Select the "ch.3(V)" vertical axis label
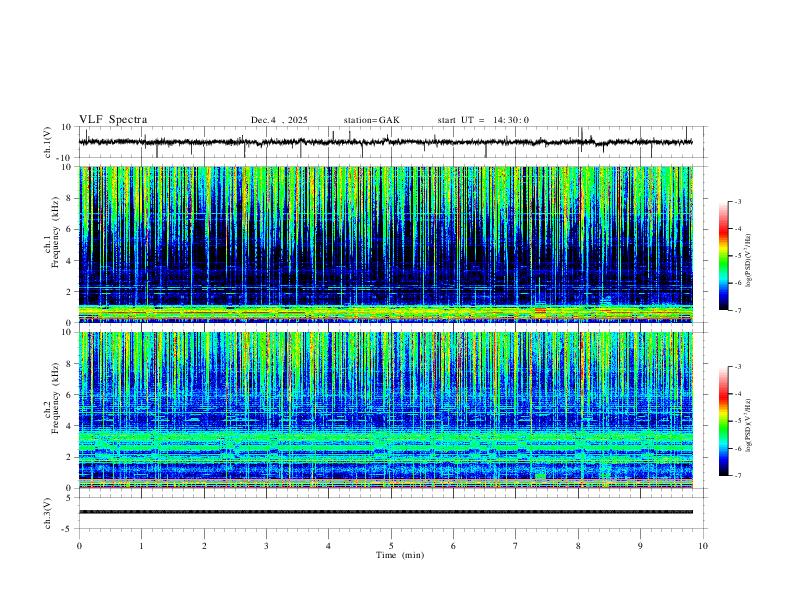Screen dimensions: 792x612 [48, 513]
